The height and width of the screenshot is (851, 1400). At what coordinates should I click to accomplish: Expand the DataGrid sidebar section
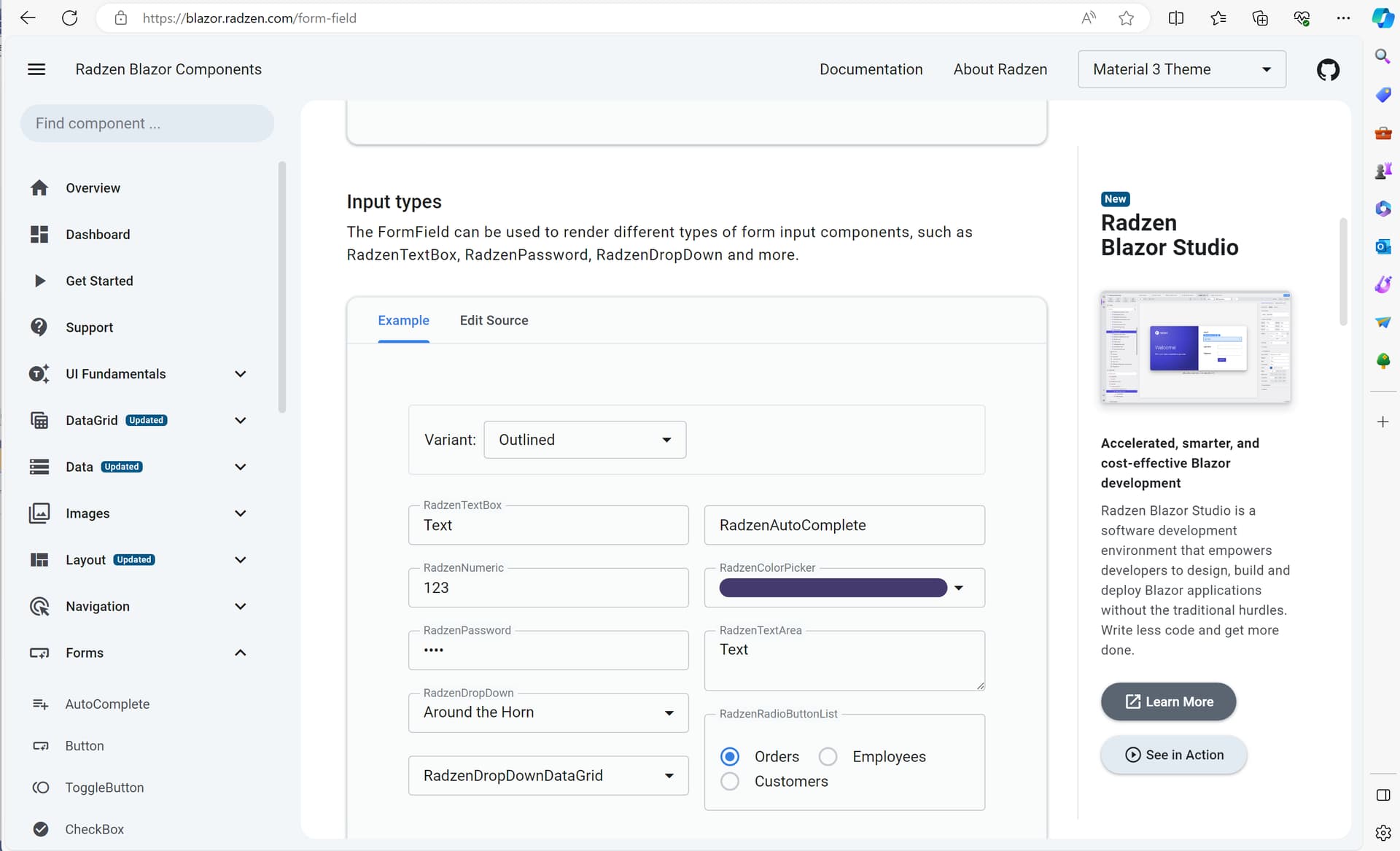[x=240, y=421]
